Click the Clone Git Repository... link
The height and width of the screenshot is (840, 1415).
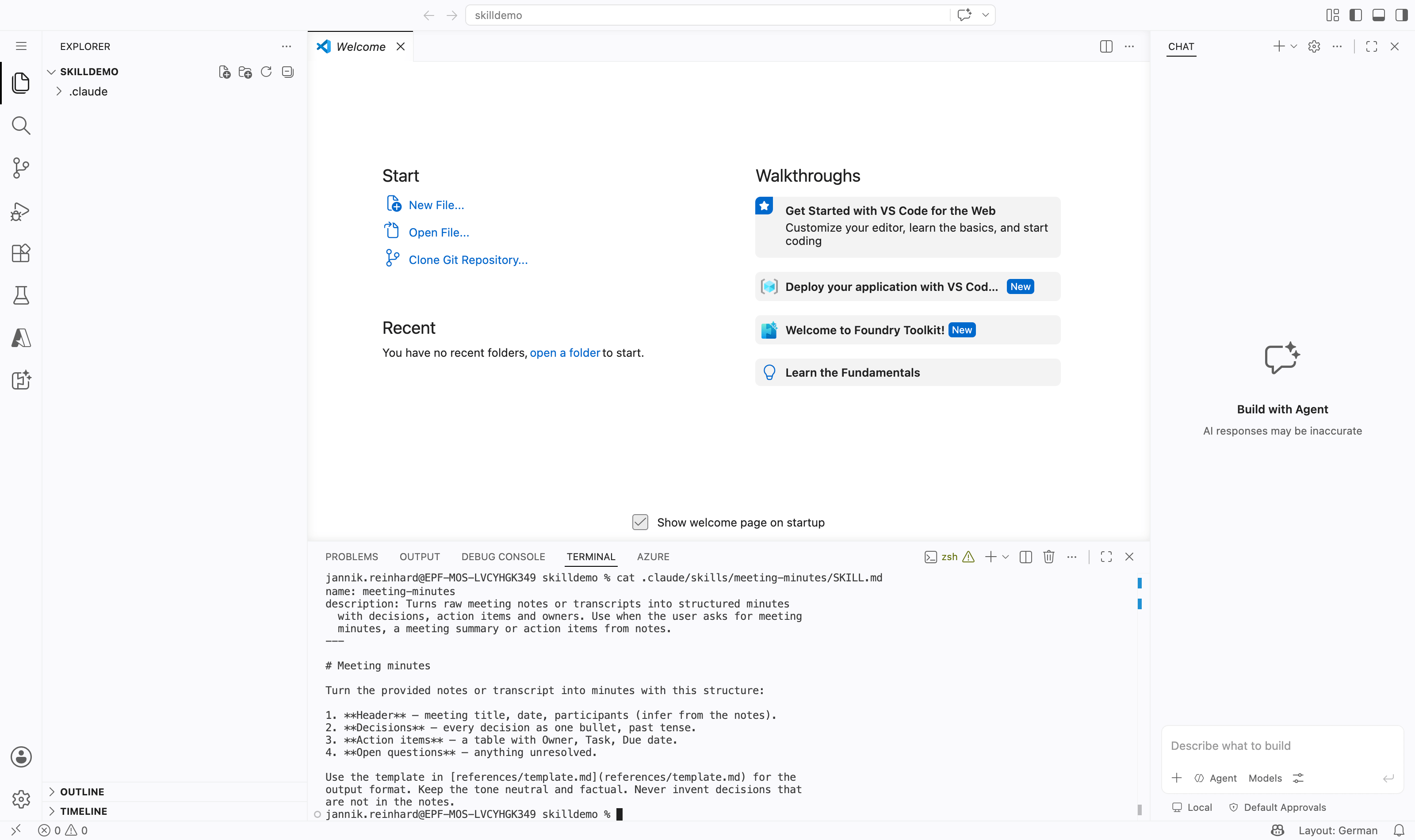tap(468, 260)
